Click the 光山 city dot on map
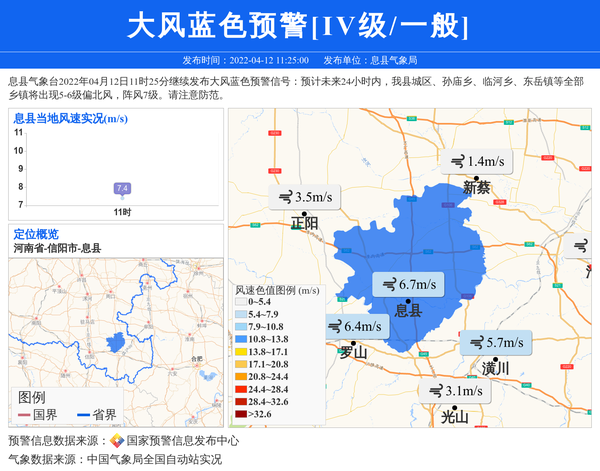 pyautogui.click(x=455, y=408)
